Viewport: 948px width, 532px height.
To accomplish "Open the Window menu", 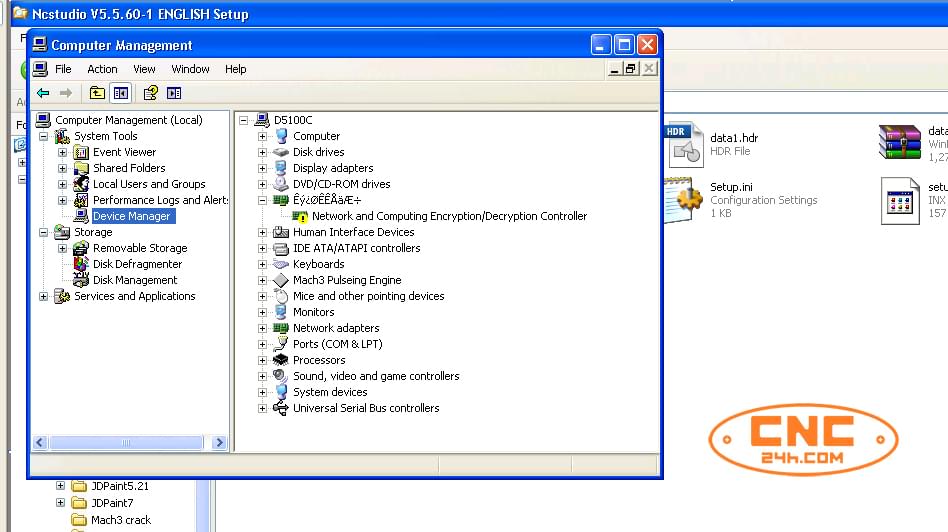I will pos(190,69).
